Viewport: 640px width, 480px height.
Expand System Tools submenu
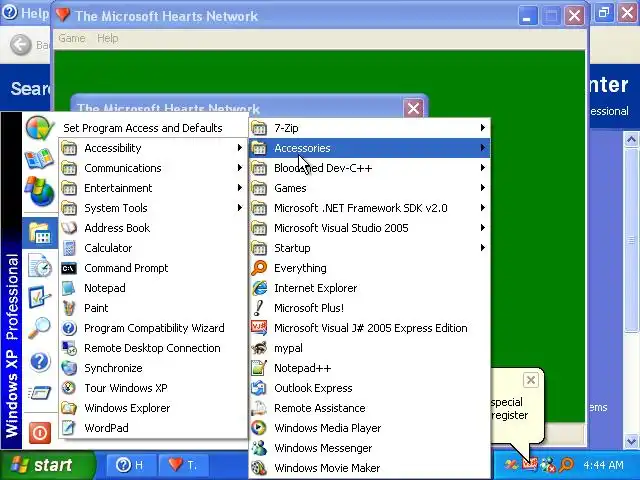pyautogui.click(x=153, y=208)
